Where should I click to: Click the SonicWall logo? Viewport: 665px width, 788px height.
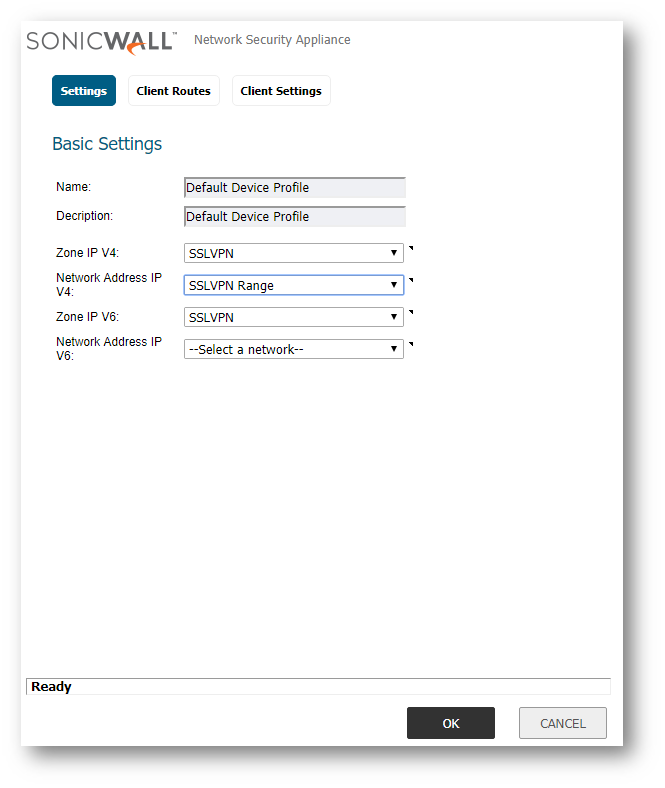(x=100, y=41)
